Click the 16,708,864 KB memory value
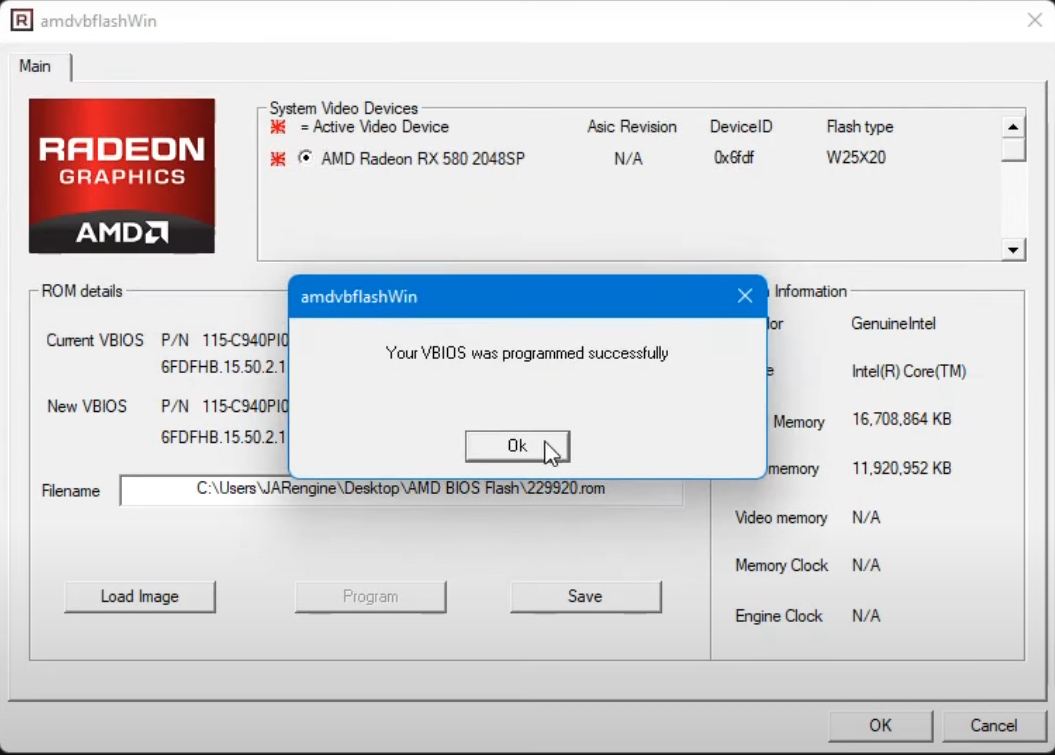Image resolution: width=1055 pixels, height=755 pixels. point(902,419)
